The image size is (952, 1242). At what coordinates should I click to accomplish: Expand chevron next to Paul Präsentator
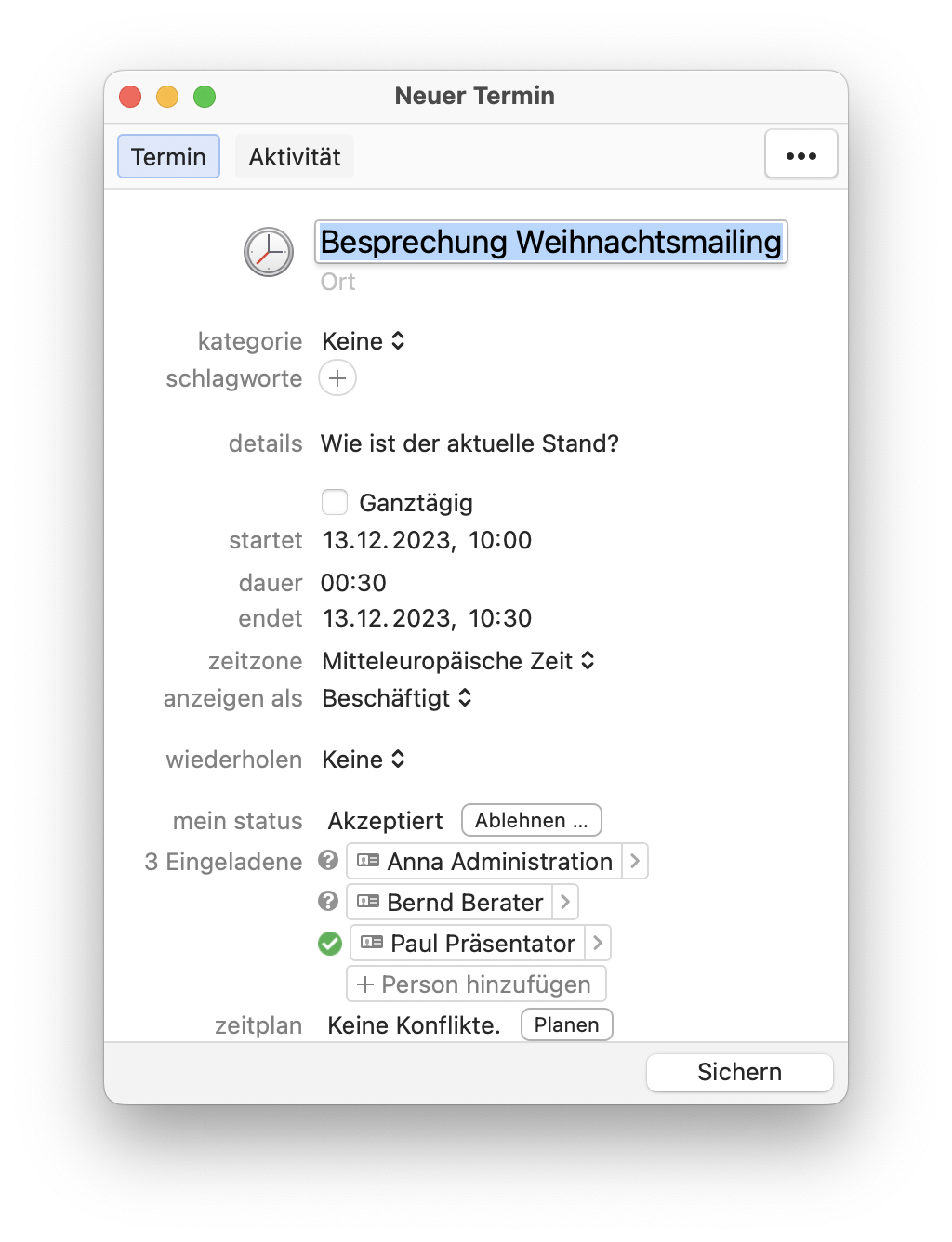[598, 943]
